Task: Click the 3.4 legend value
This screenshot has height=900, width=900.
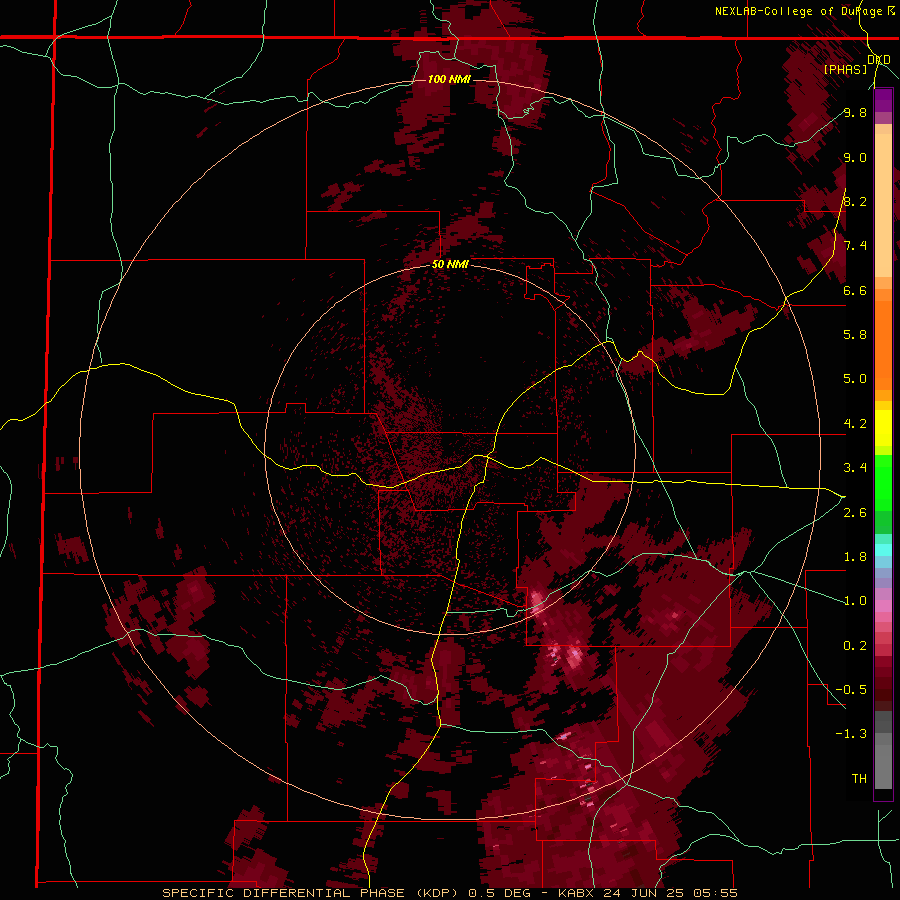Action: pyautogui.click(x=855, y=468)
